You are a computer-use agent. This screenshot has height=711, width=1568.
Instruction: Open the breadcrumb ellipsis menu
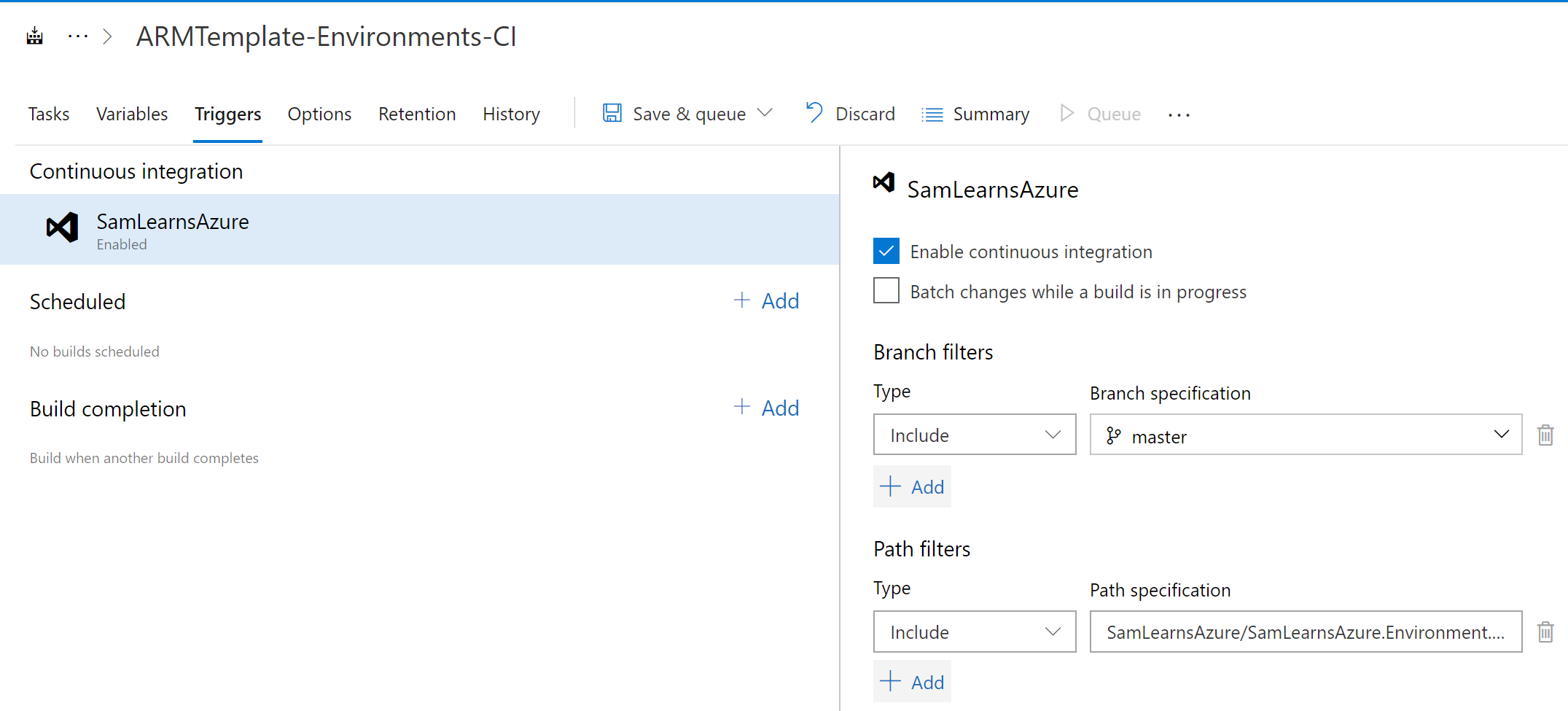click(x=77, y=36)
